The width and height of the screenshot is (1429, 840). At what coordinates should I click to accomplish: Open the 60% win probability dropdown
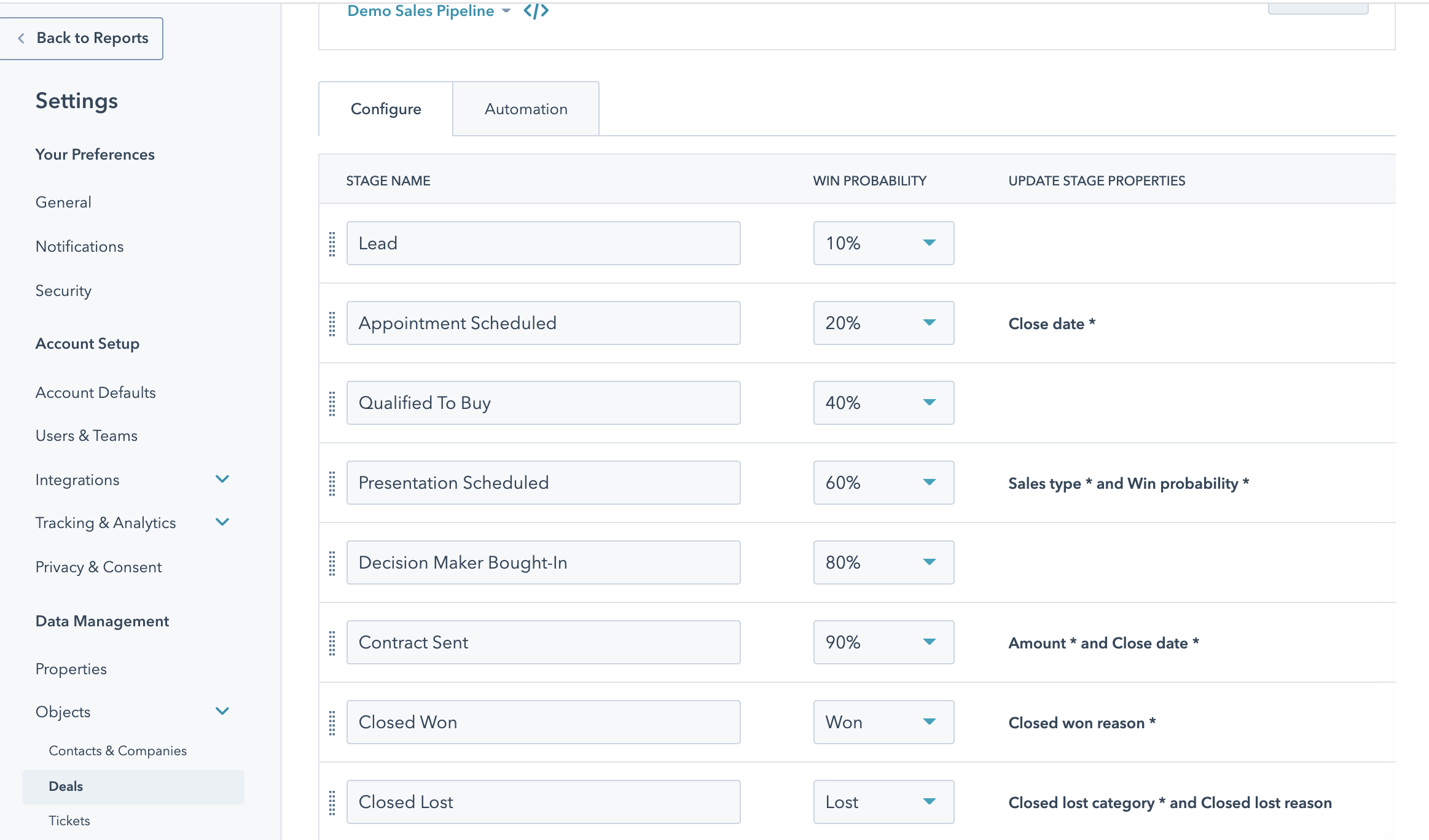pos(883,483)
